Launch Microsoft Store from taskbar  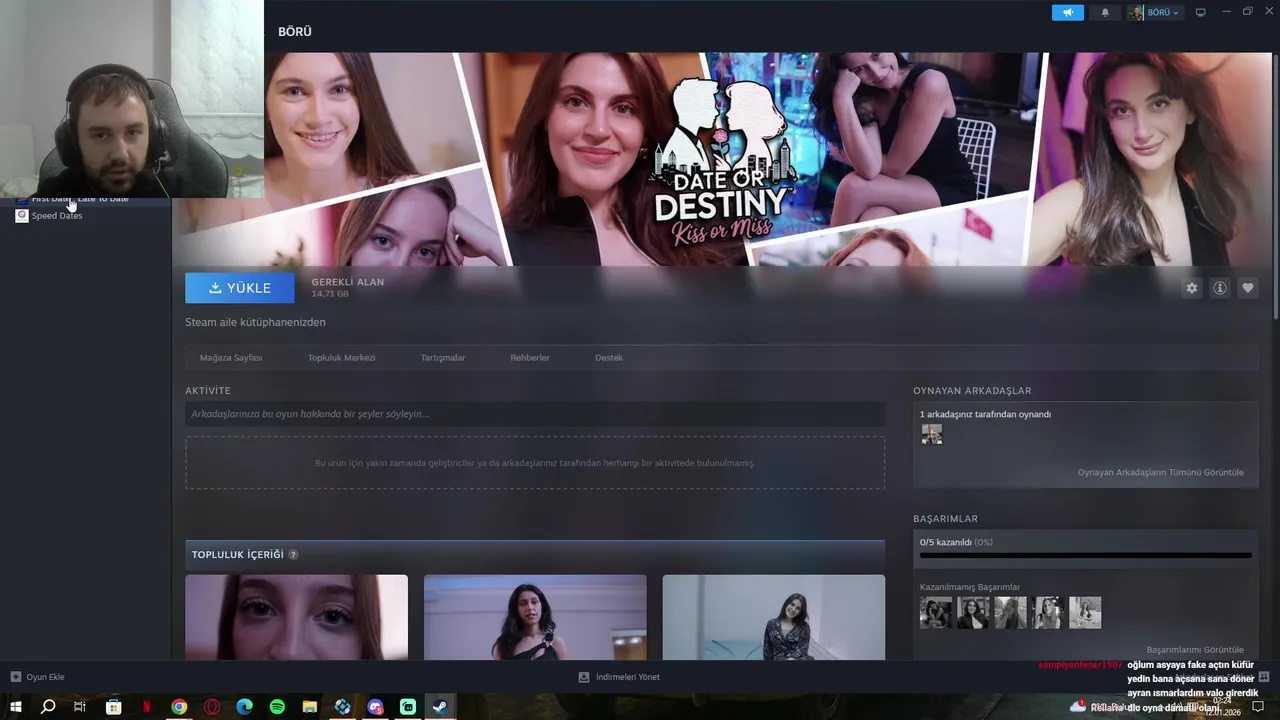click(x=114, y=707)
